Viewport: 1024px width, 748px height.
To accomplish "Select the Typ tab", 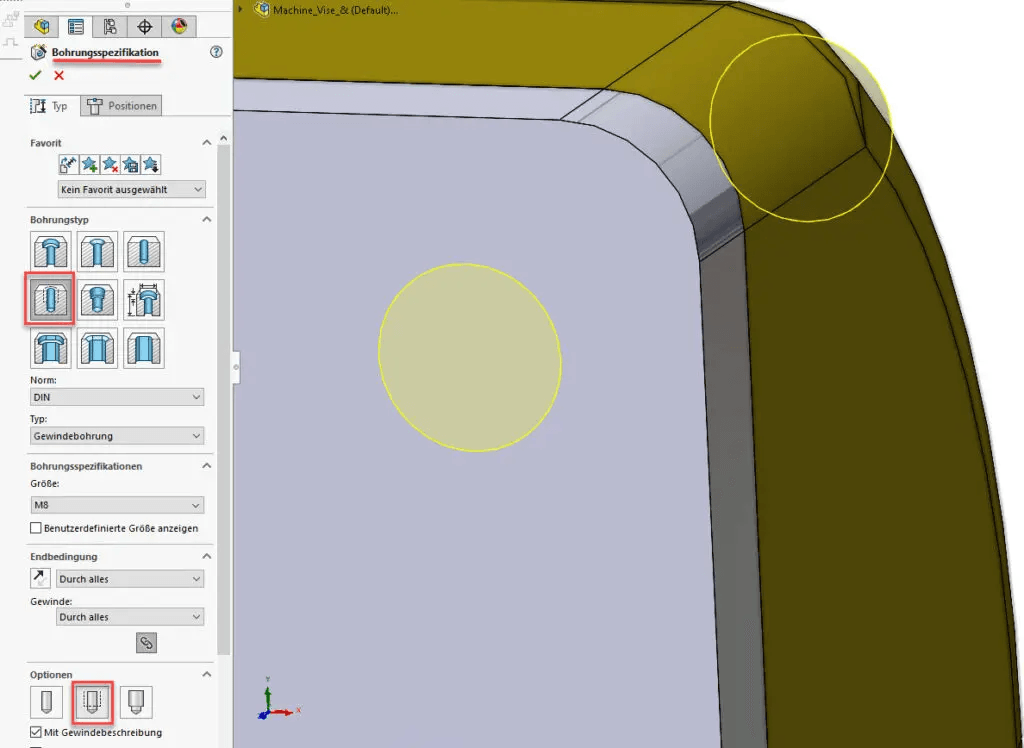I will (52, 105).
